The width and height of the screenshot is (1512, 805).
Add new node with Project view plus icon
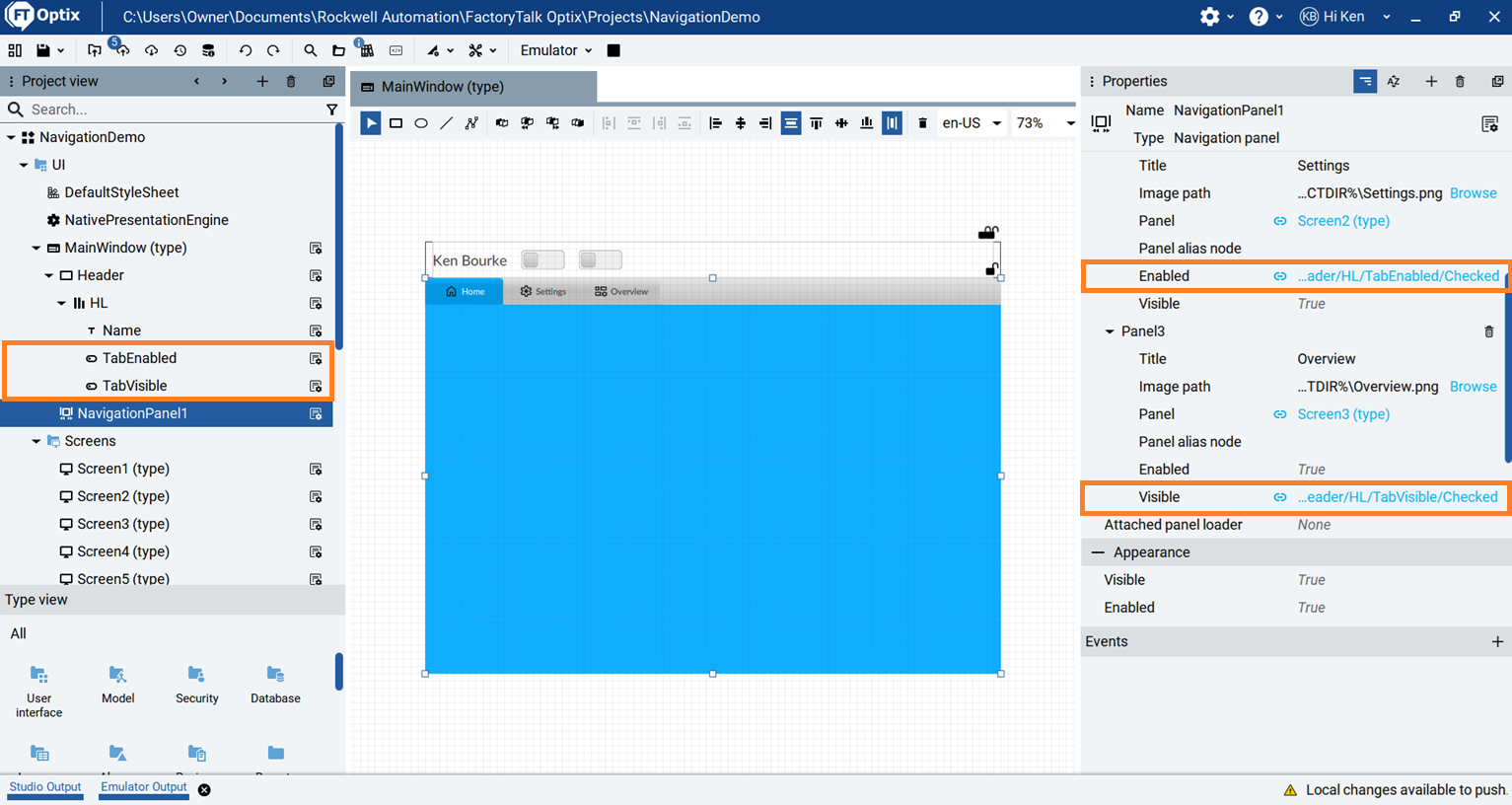(262, 81)
